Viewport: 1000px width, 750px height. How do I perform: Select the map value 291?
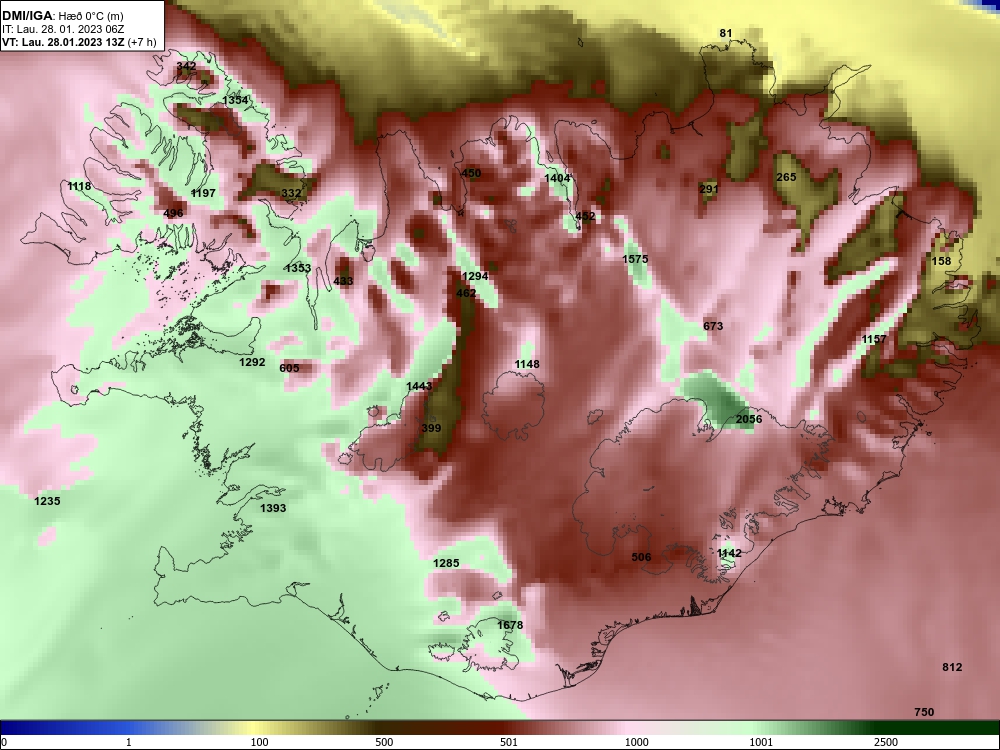709,189
